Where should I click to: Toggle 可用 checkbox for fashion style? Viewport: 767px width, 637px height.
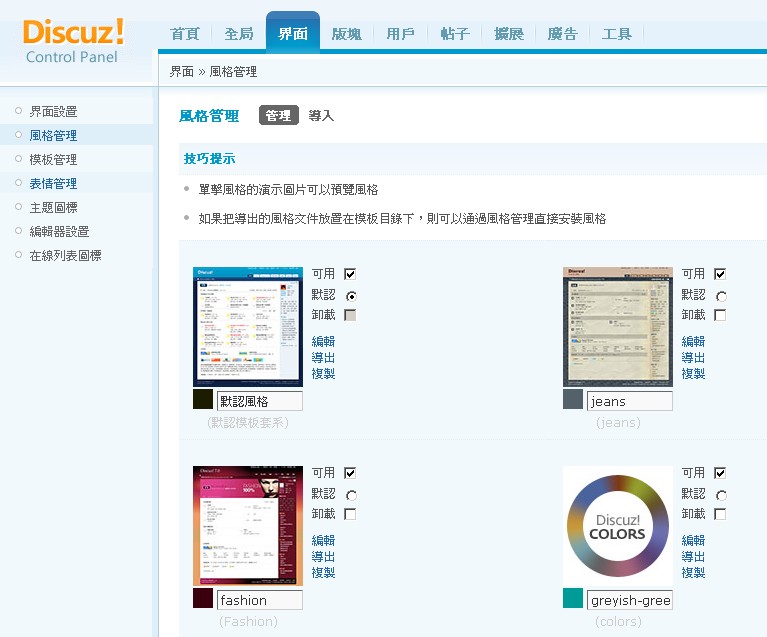click(350, 473)
